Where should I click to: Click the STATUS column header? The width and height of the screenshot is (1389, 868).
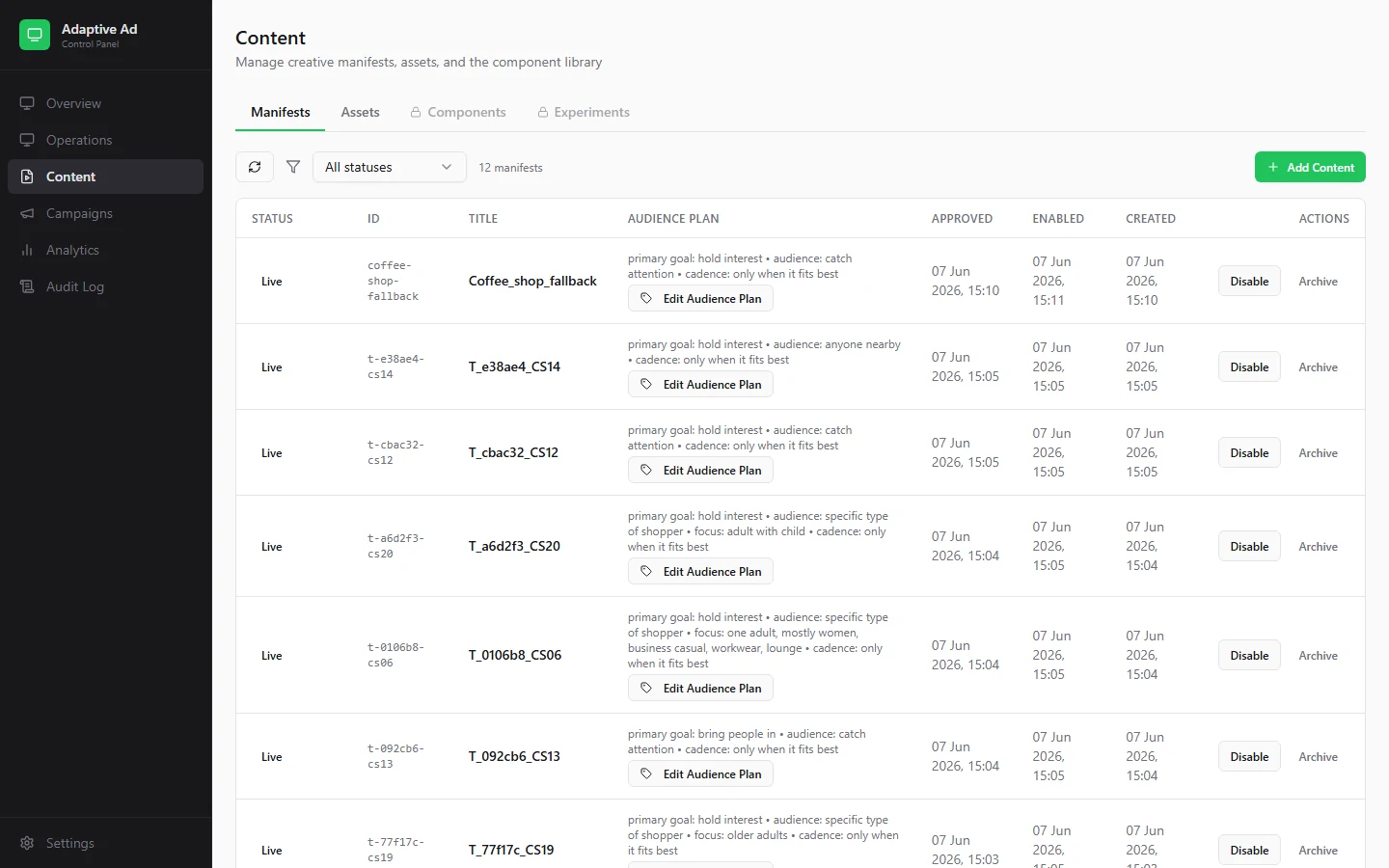click(272, 219)
